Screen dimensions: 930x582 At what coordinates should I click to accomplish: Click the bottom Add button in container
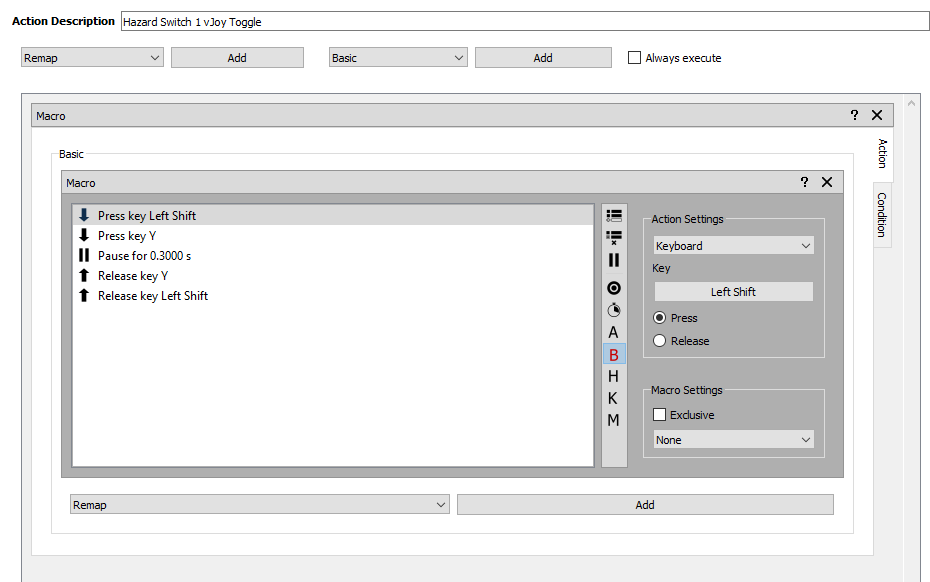coord(645,505)
